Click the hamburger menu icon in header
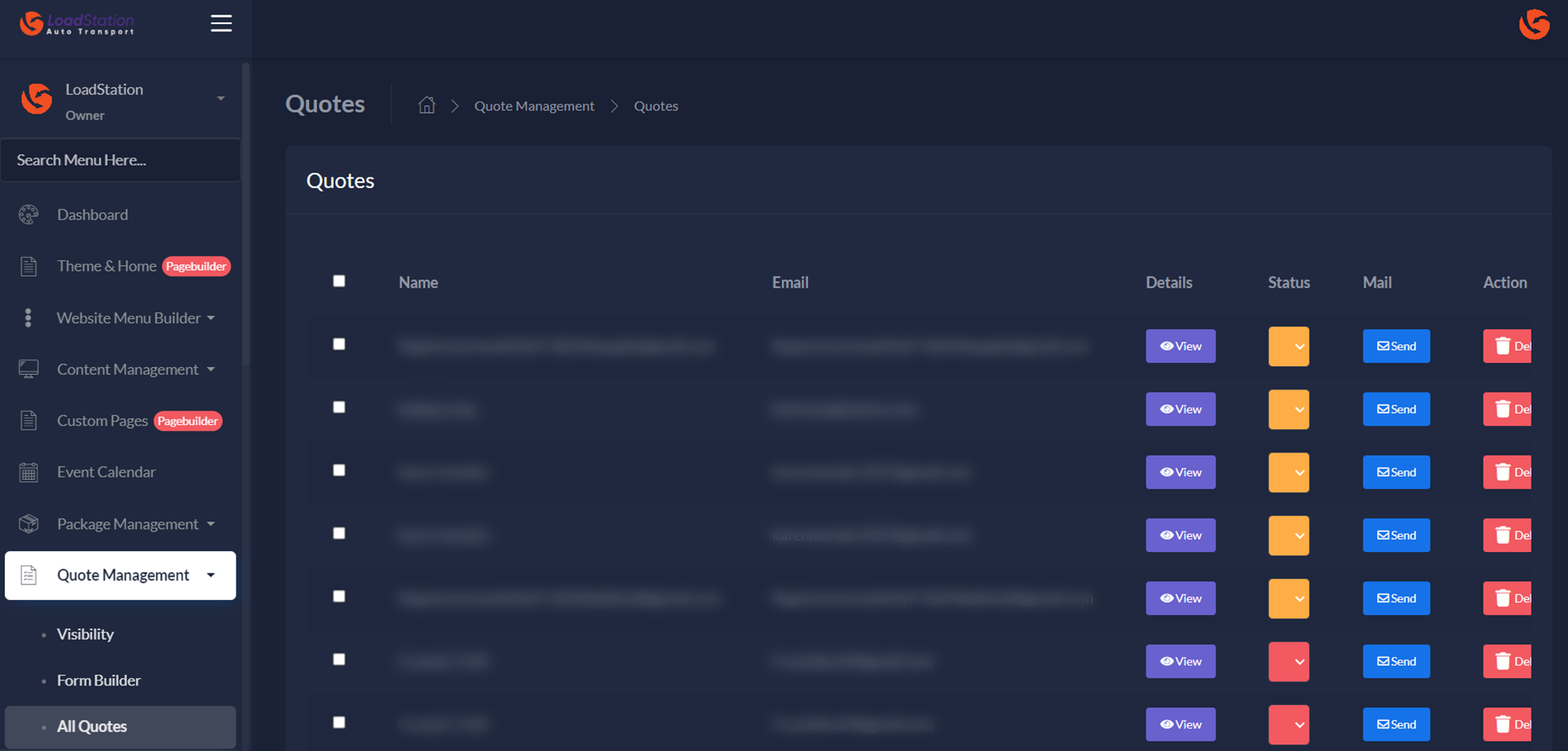Viewport: 1568px width, 751px height. pos(221,23)
